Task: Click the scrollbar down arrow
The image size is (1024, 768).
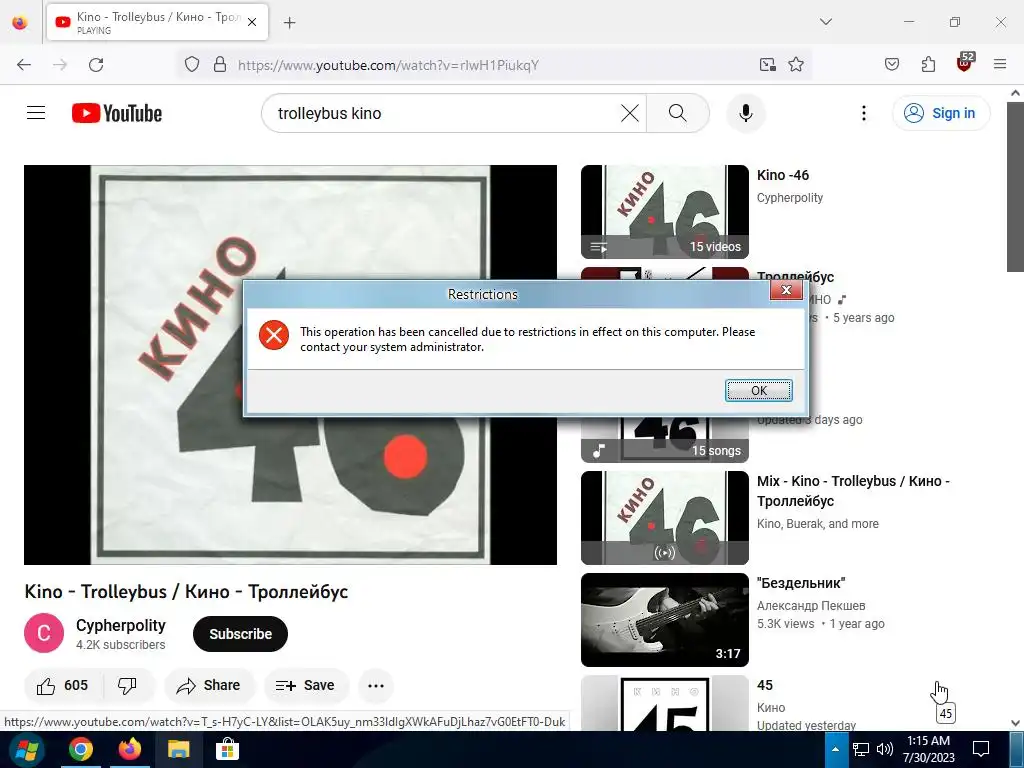Action: 1015,723
